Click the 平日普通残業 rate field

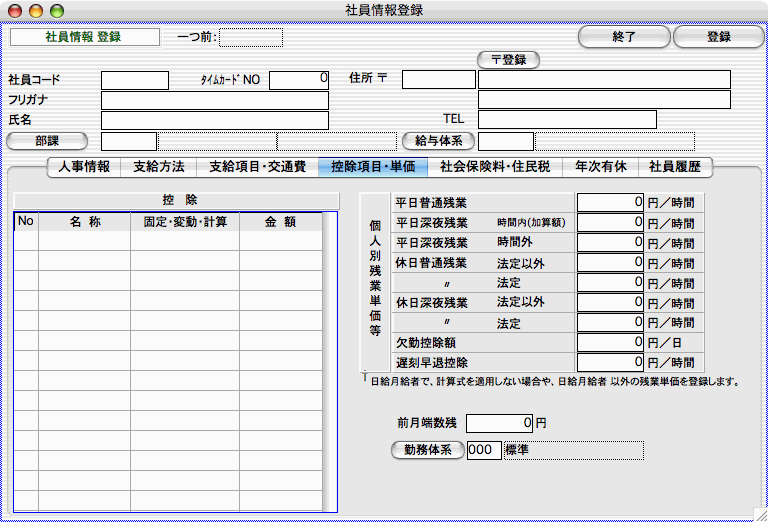610,202
